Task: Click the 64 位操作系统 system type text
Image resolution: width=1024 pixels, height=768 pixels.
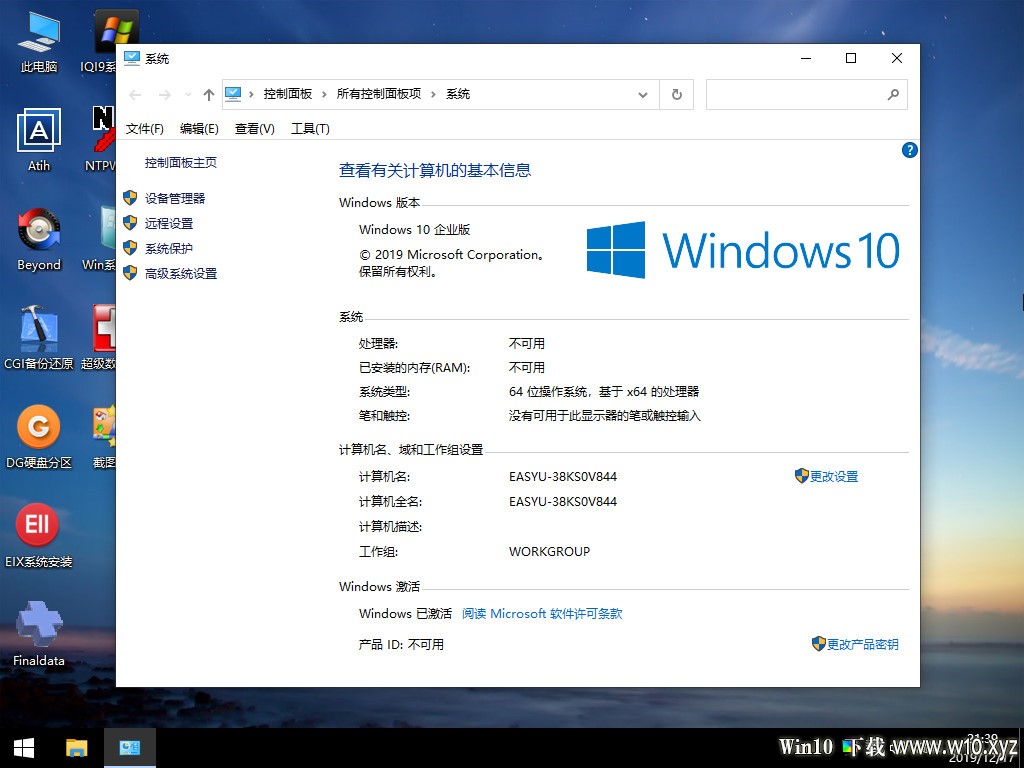Action: (x=604, y=392)
